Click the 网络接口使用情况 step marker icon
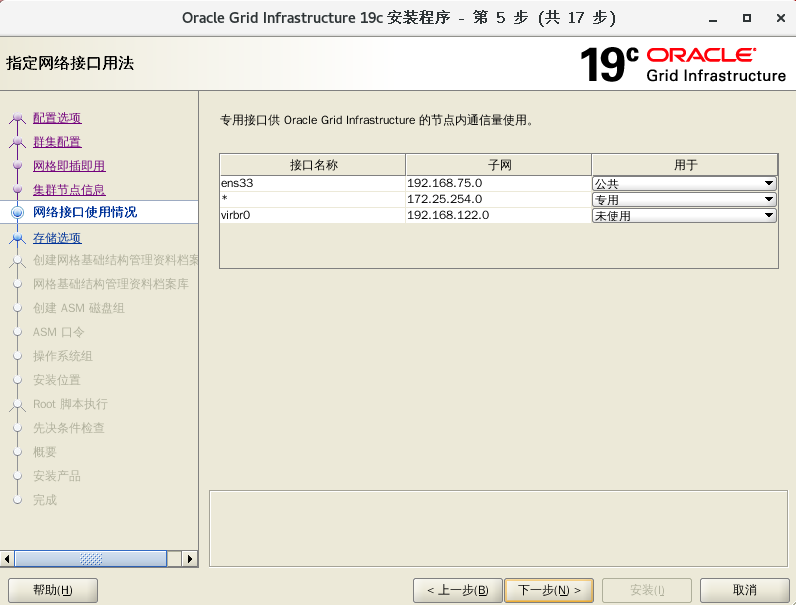Viewport: 796px width, 605px height. coord(17,212)
